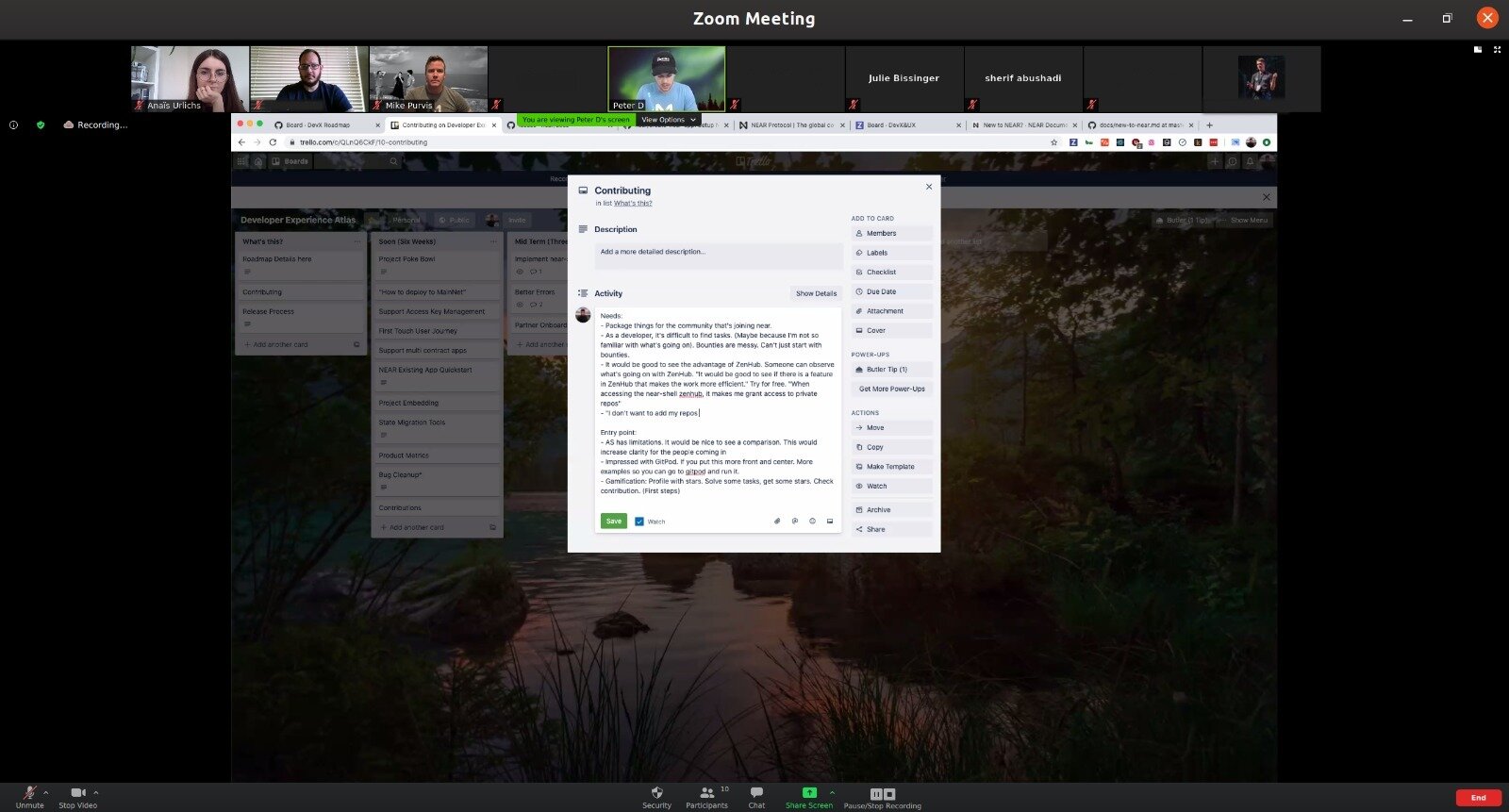Switch Zoom video layout icon at top right
The height and width of the screenshot is (812, 1509).
click(1478, 49)
